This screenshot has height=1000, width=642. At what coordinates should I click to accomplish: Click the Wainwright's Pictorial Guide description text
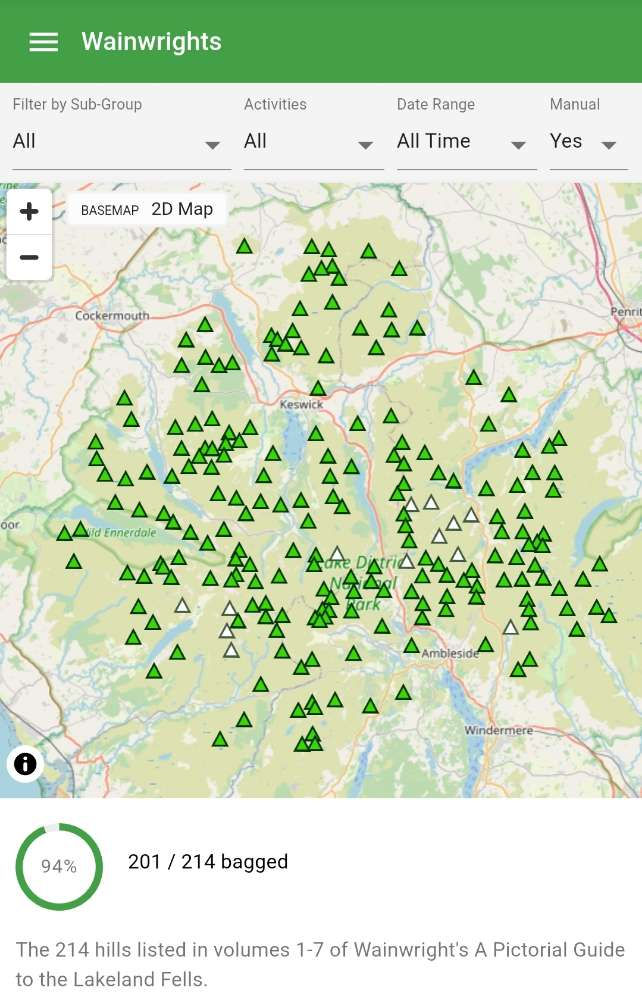[x=320, y=964]
